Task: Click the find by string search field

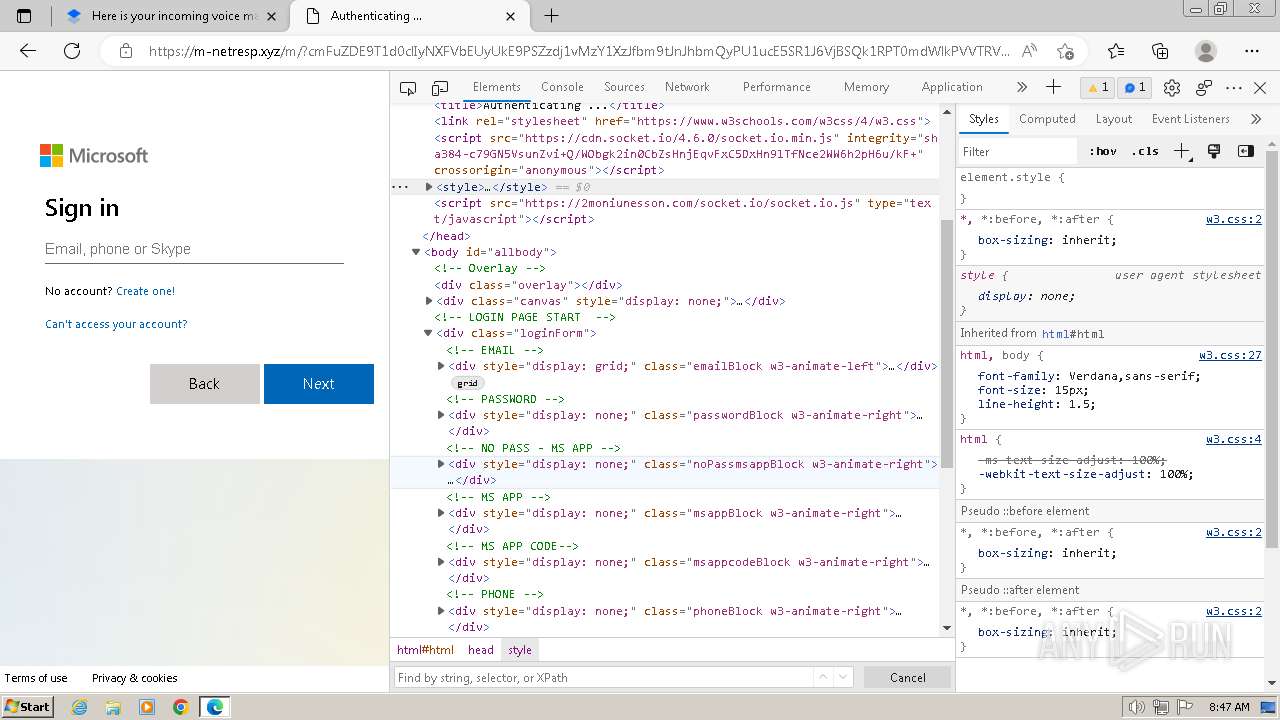Action: pos(604,677)
